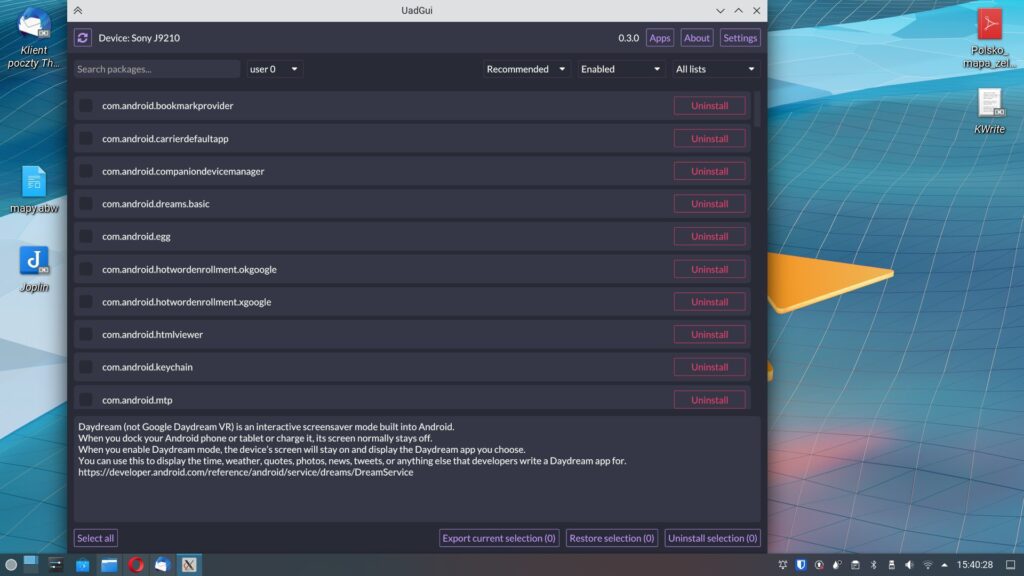This screenshot has width=1024, height=576.
Task: Expand hidden system tray icons arrow
Action: coord(944,565)
